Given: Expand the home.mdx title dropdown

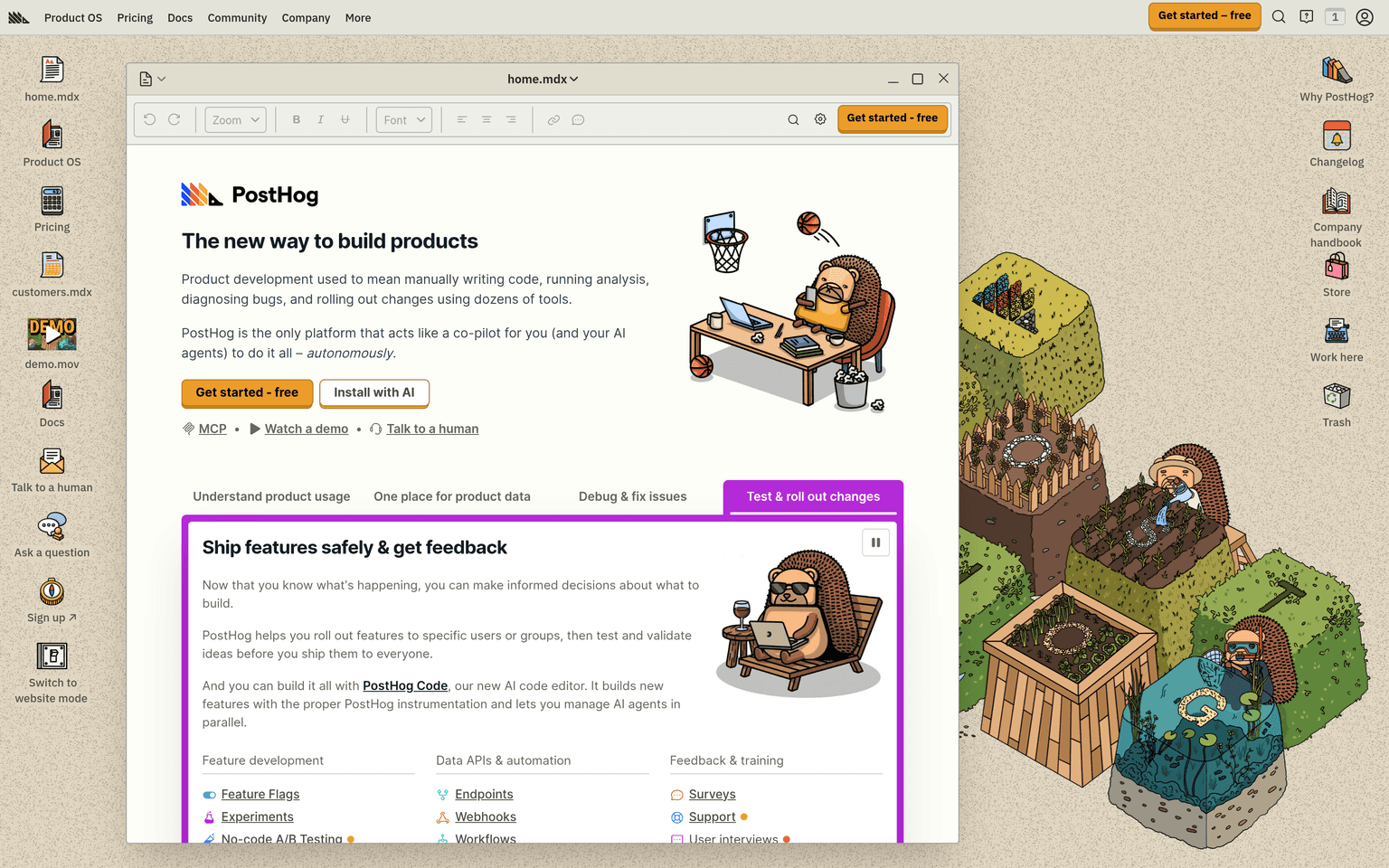Looking at the screenshot, I should (x=543, y=80).
